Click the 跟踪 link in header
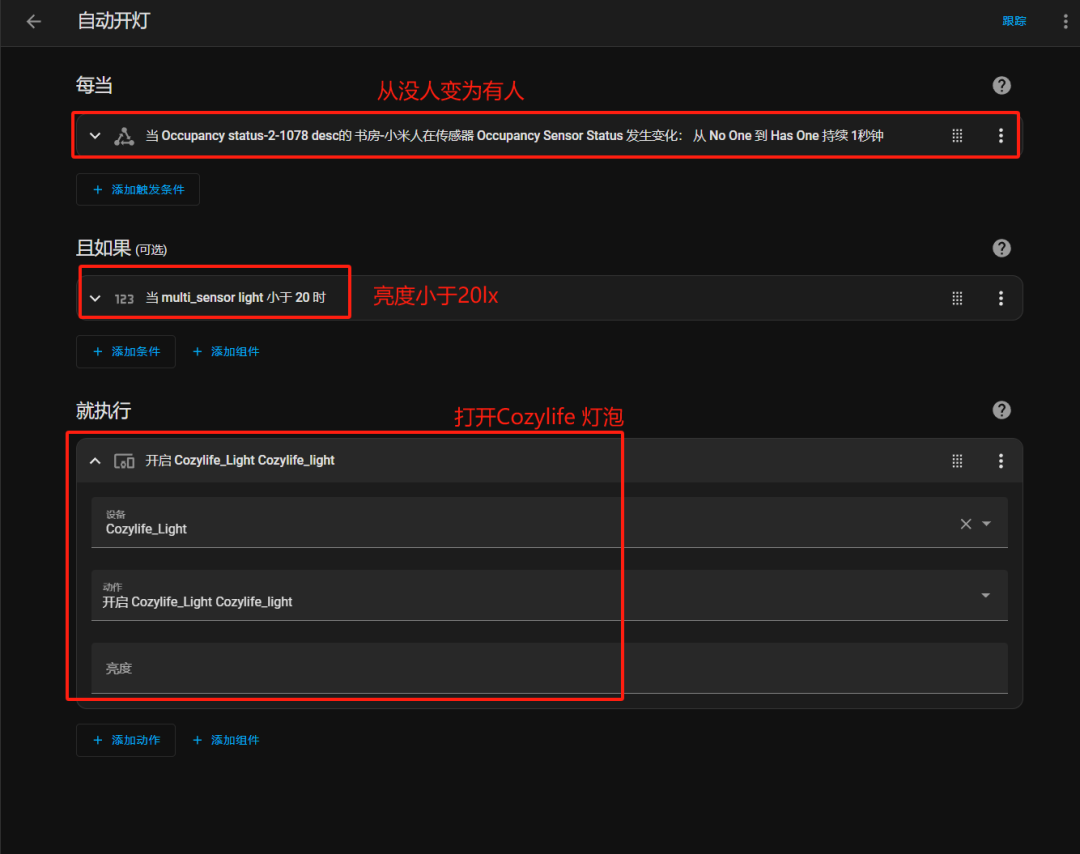 [x=1014, y=21]
